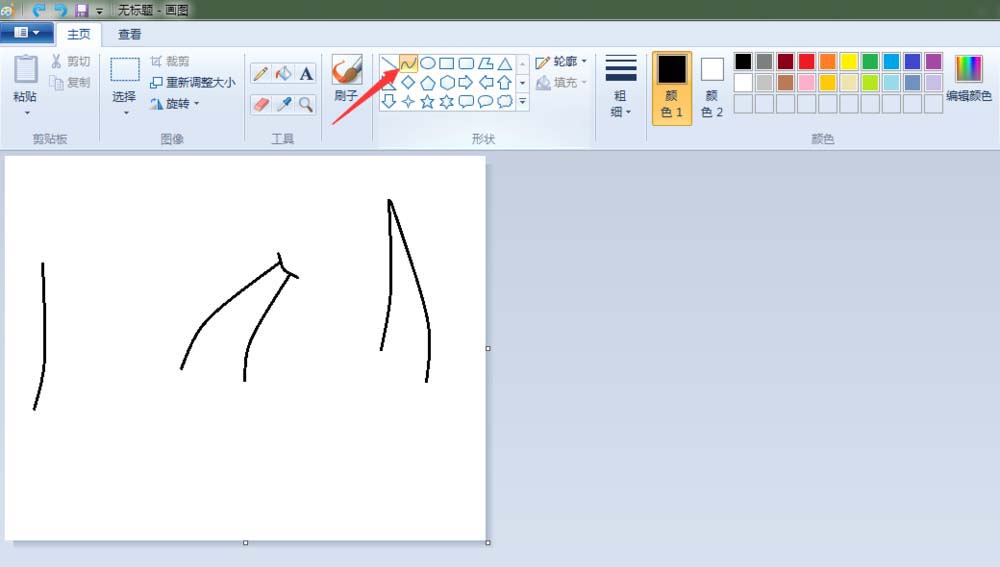Activate Color 2 (颜色 2) selector
Viewport: 1000px width, 567px height.
click(x=712, y=88)
